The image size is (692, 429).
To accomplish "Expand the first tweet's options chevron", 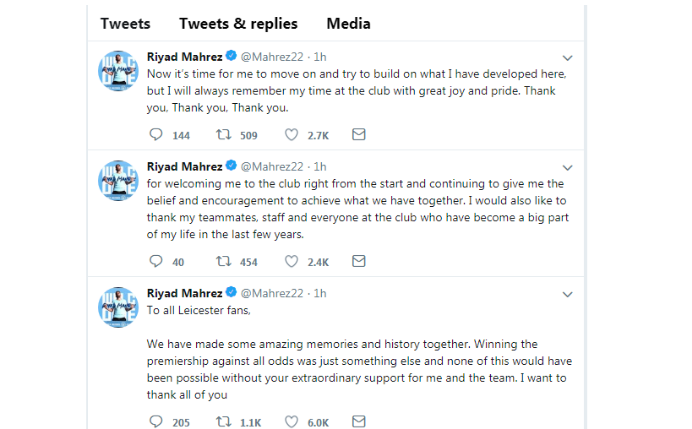I will tap(568, 57).
